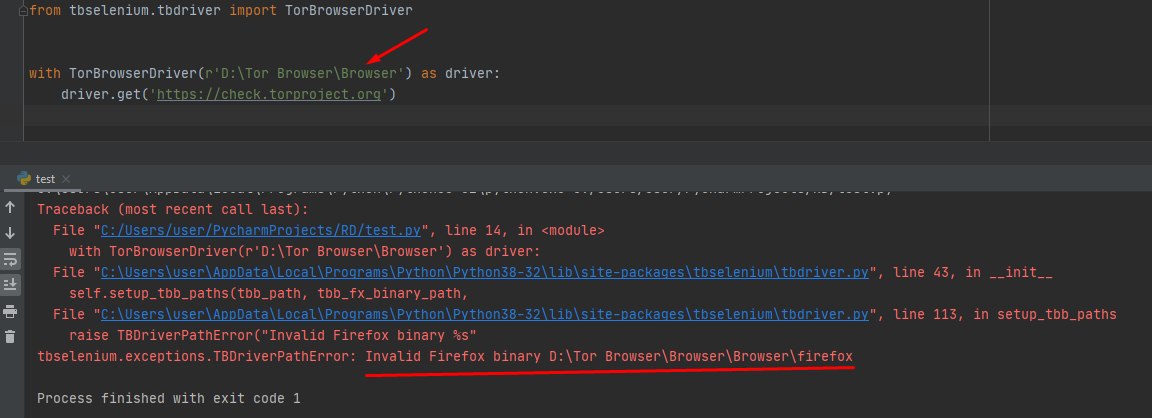Click the 'Invalid Firefox binary' error message
The image size is (1152, 418).
pos(609,357)
